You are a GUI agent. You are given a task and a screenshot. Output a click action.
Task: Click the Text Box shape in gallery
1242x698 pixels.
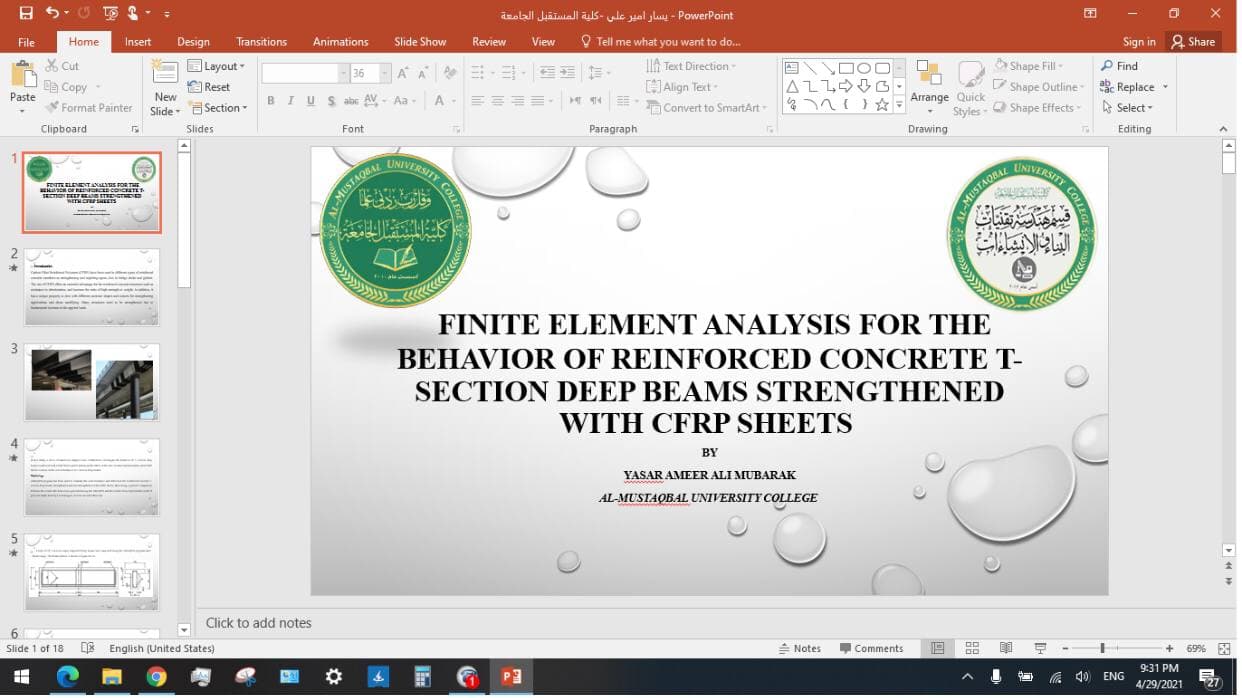792,68
